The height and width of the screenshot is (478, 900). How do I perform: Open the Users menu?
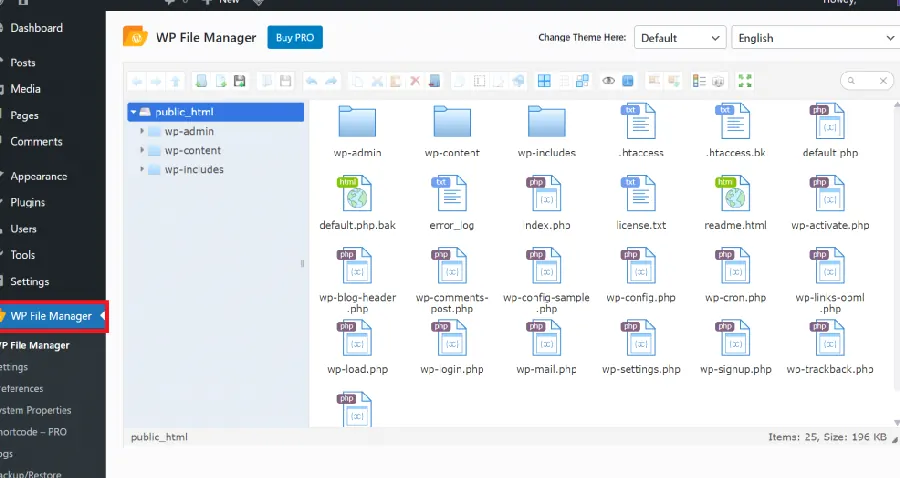[24, 229]
